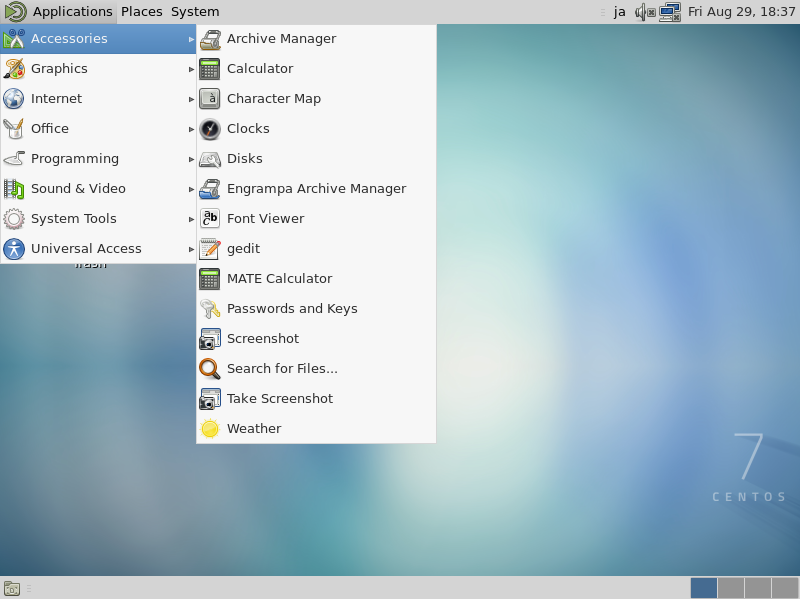Open Weather using the sun icon
Viewport: 800px width, 599px height.
coord(210,429)
